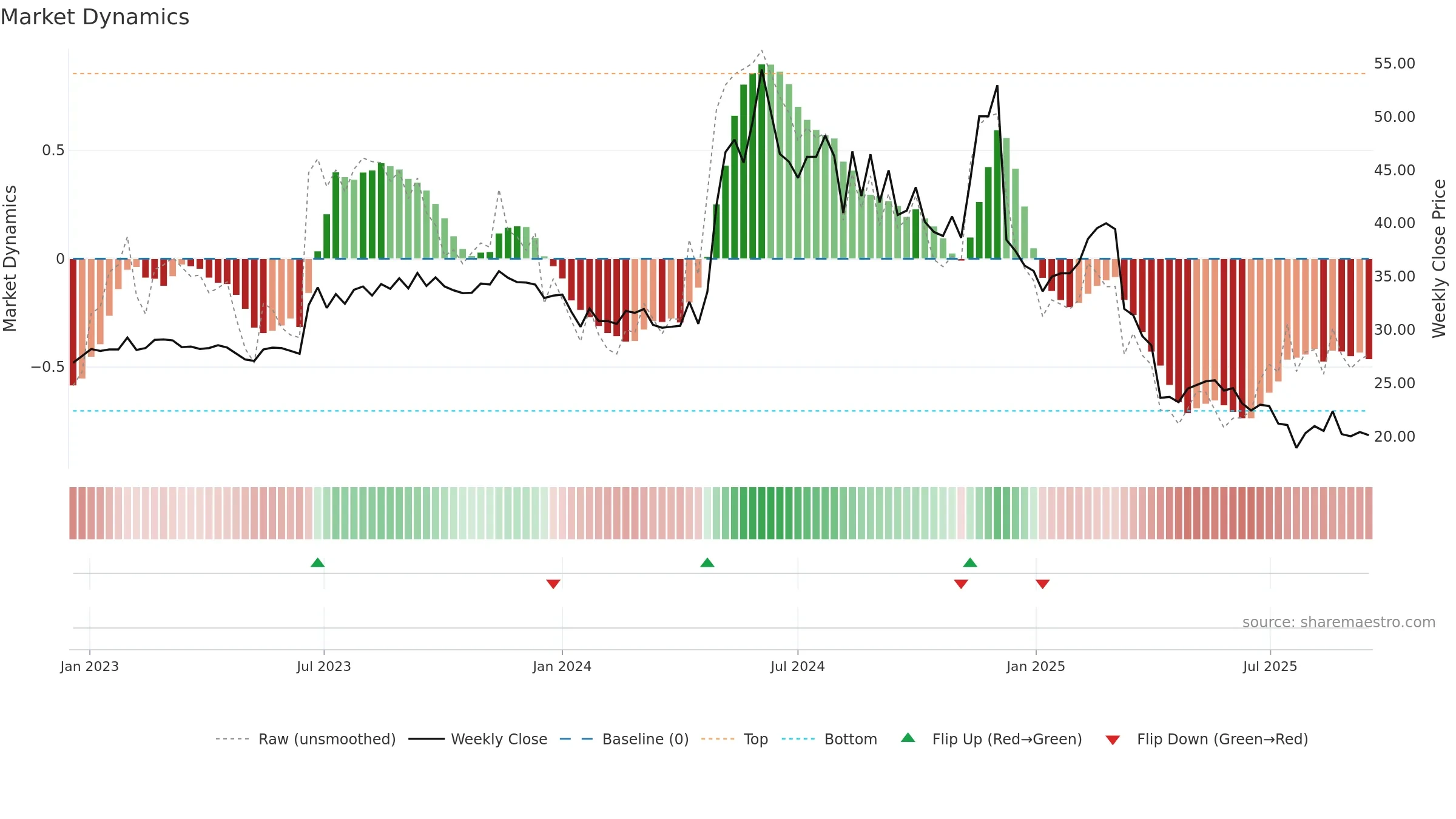This screenshot has height=819, width=1456.
Task: Toggle Flip Down (Green→Red) legend entry
Action: click(x=1207, y=739)
